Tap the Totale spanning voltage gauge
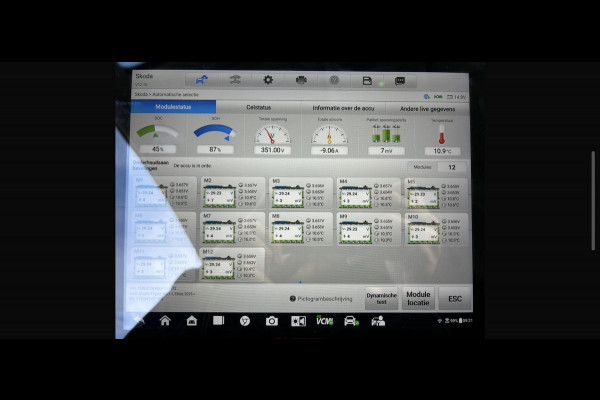This screenshot has height=400, width=600. pos(273,137)
